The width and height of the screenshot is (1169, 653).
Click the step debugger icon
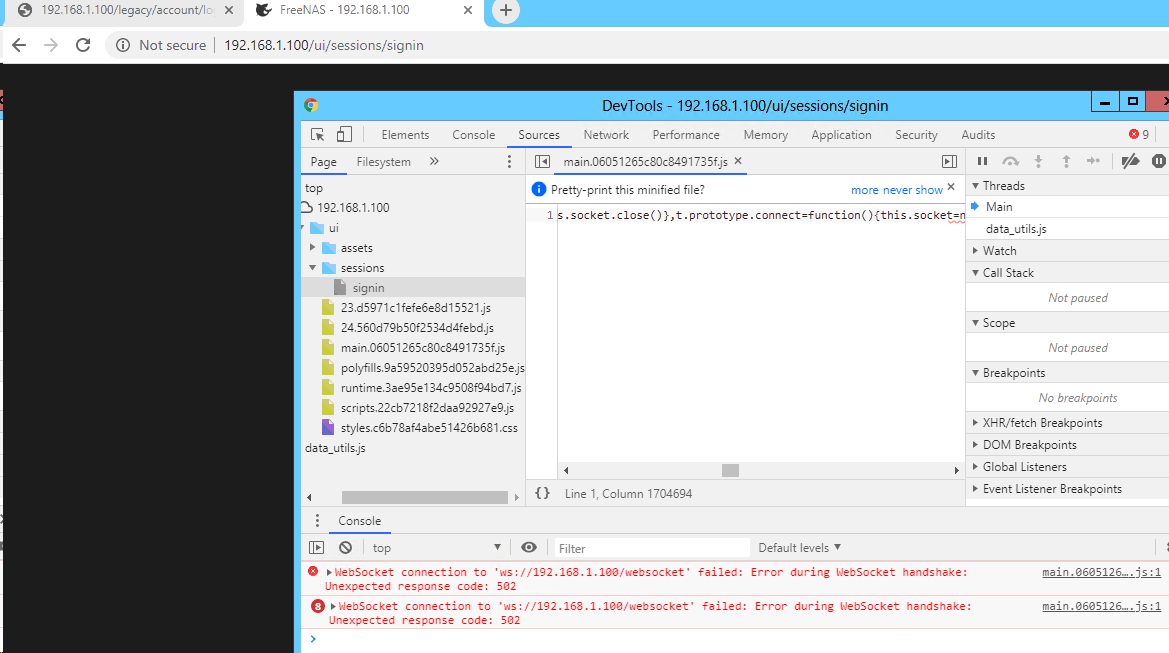1094,161
